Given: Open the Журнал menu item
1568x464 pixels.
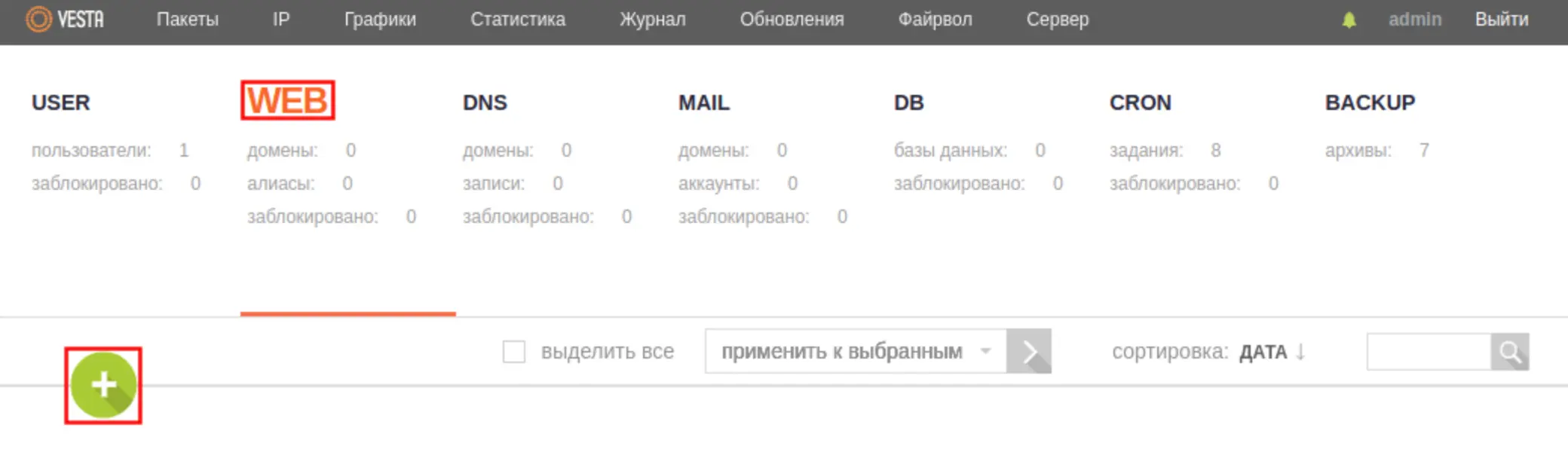Looking at the screenshot, I should click(x=653, y=20).
